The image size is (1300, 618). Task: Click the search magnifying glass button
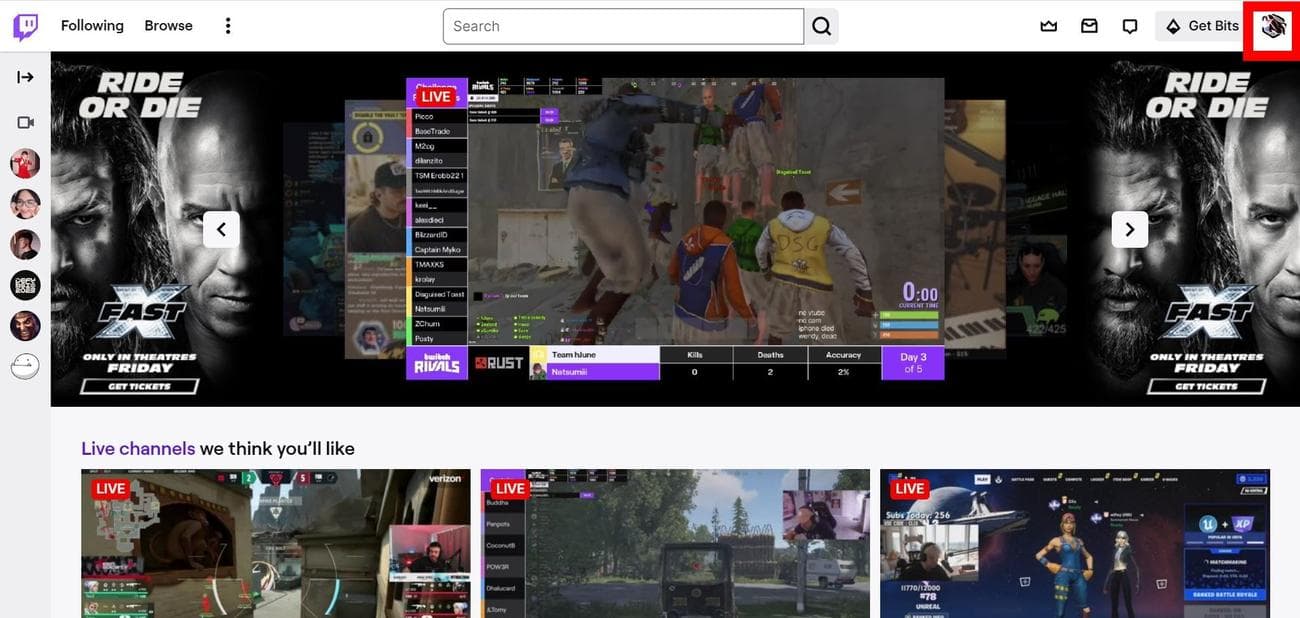(821, 26)
